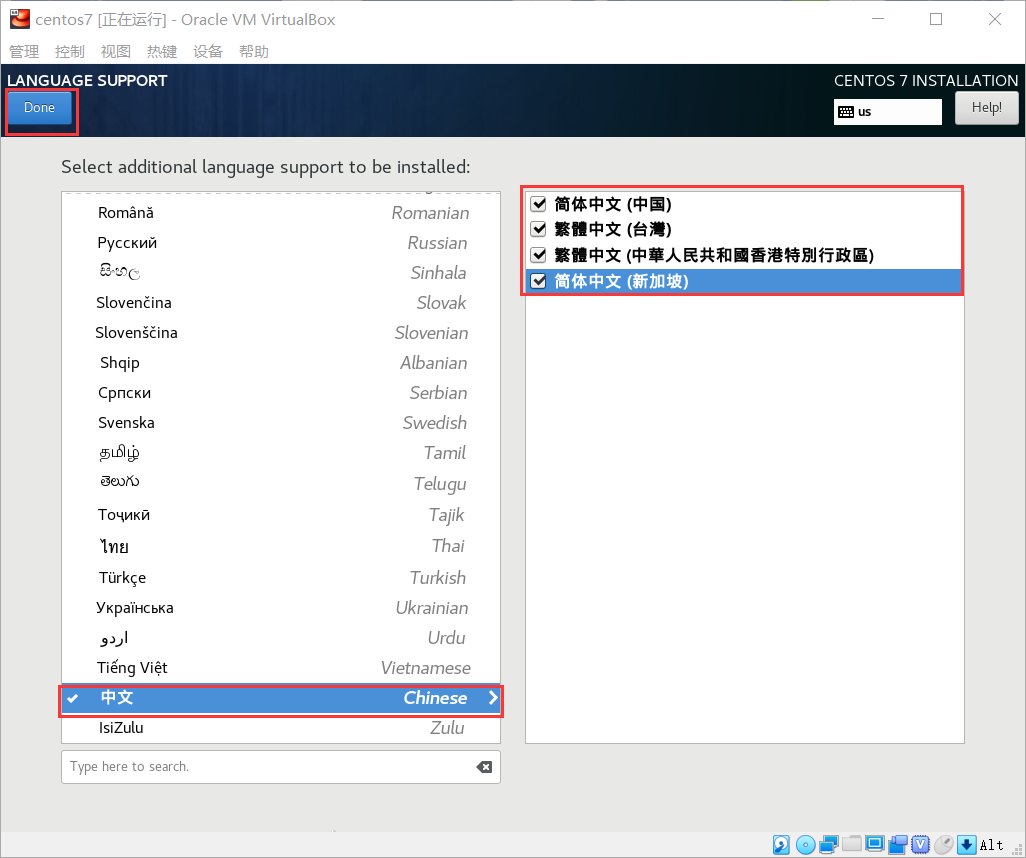Minimize the VirtualBox window
This screenshot has height=858, width=1026.
tap(878, 19)
